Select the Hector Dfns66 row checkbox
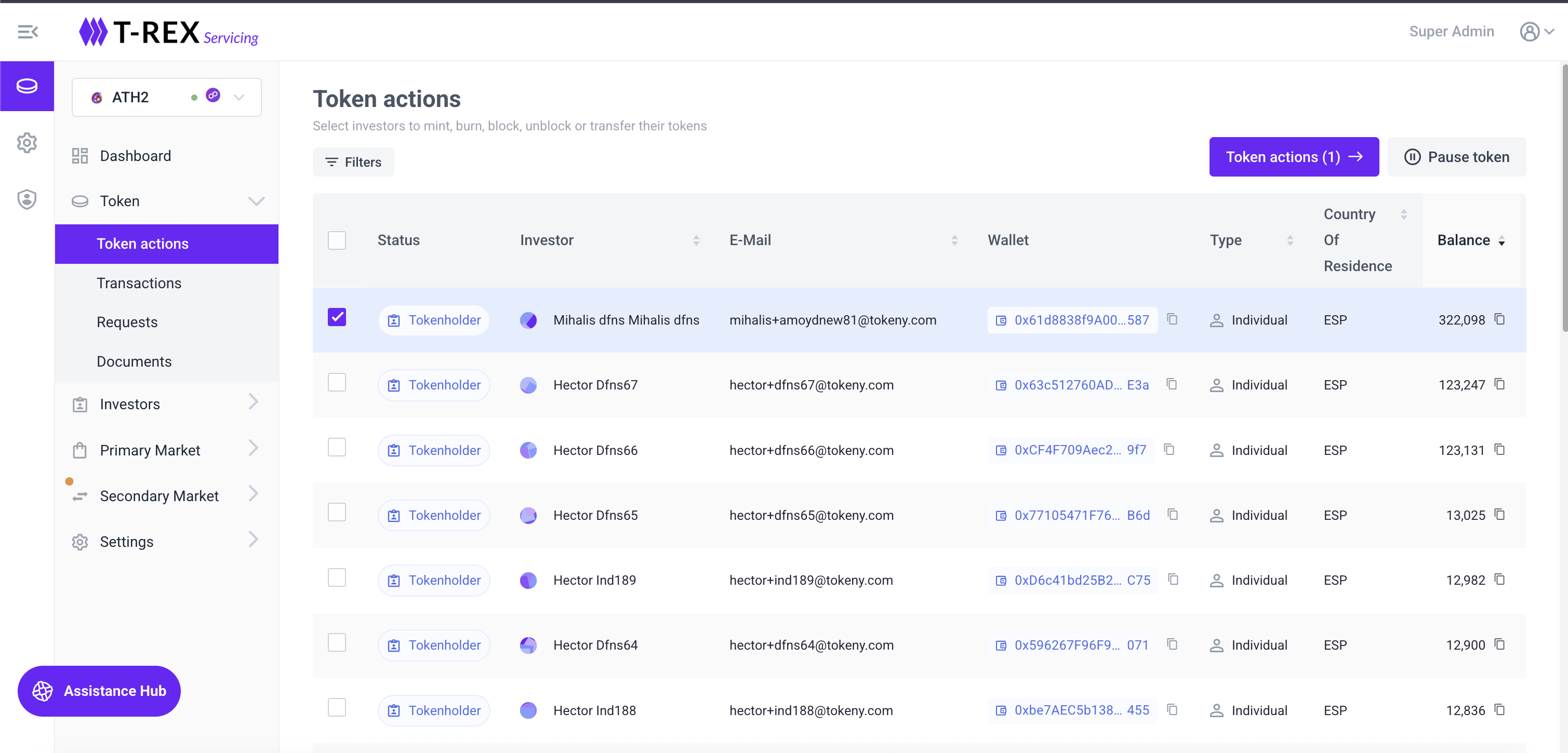Screen dimensions: 1568x753 (337, 448)
